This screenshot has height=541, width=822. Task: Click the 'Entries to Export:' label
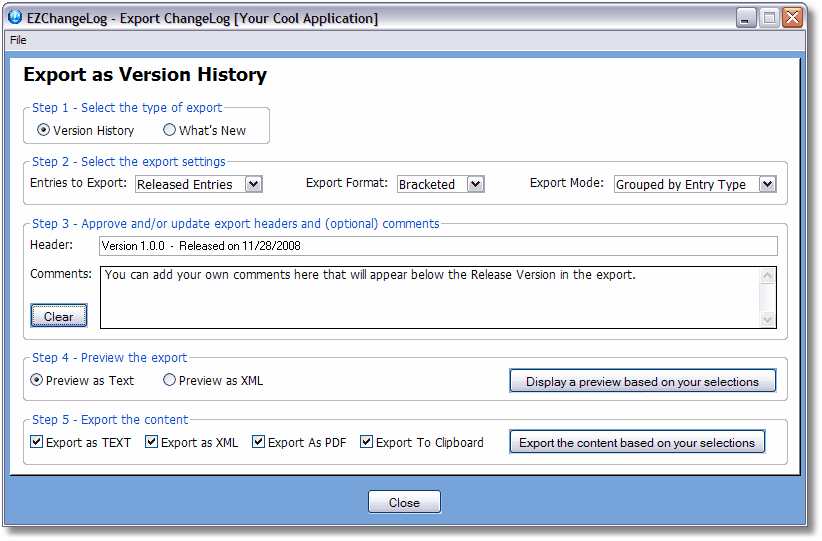click(x=79, y=183)
